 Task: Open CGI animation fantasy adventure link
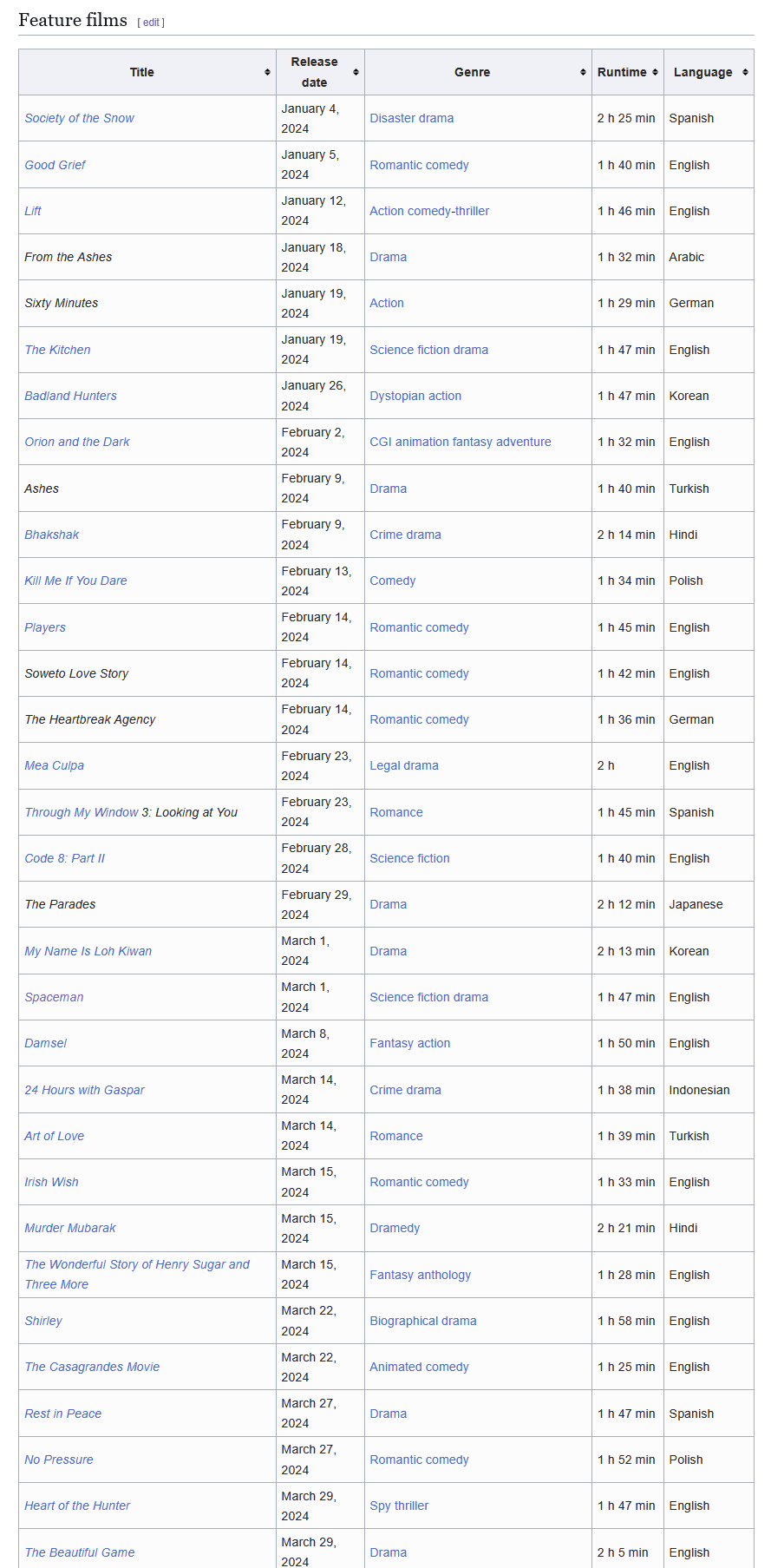click(460, 442)
